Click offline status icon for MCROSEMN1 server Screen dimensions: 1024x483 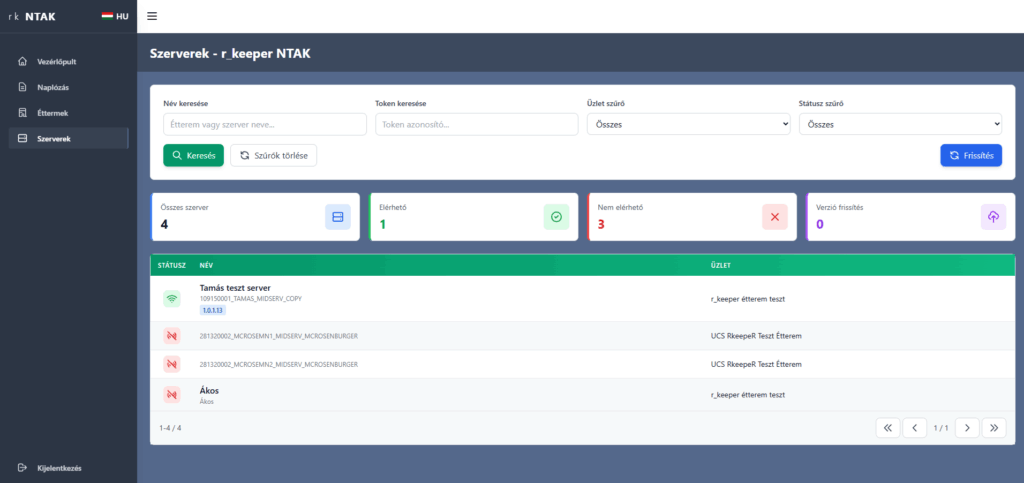172,336
